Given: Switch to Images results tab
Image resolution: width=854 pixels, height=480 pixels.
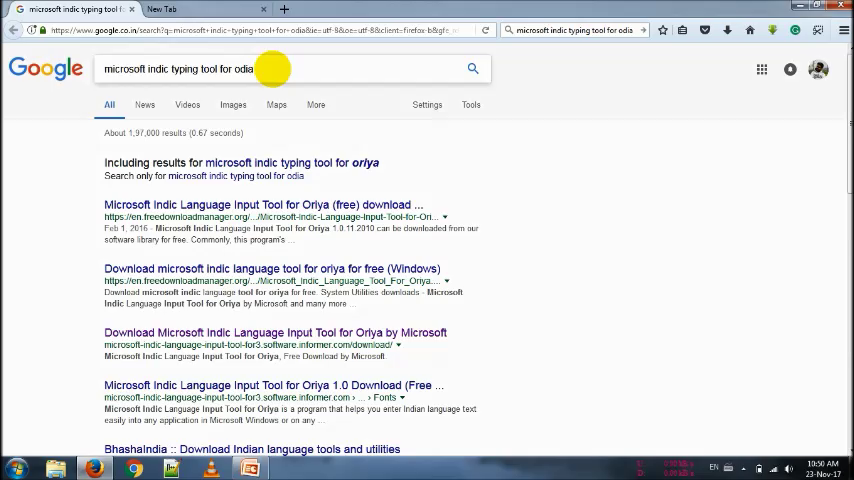Looking at the screenshot, I should pyautogui.click(x=233, y=105).
